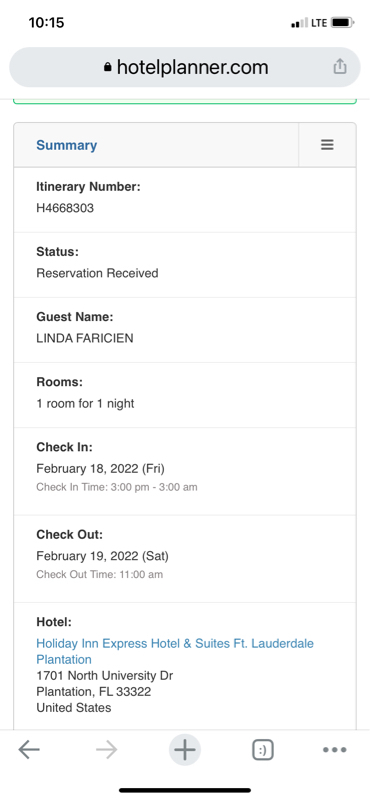Select guest name LINDA FARICIEN
The width and height of the screenshot is (370, 800).
85,338
